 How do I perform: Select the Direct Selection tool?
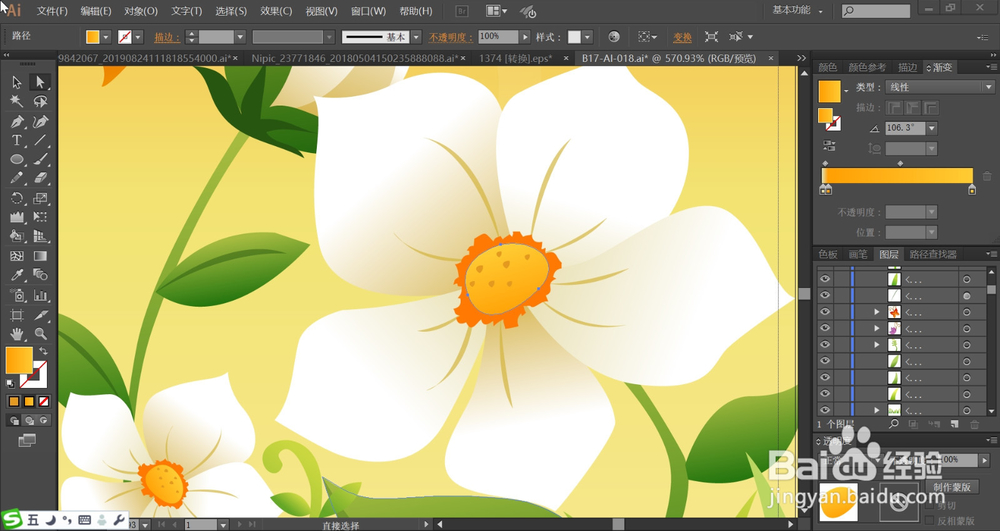point(40,82)
